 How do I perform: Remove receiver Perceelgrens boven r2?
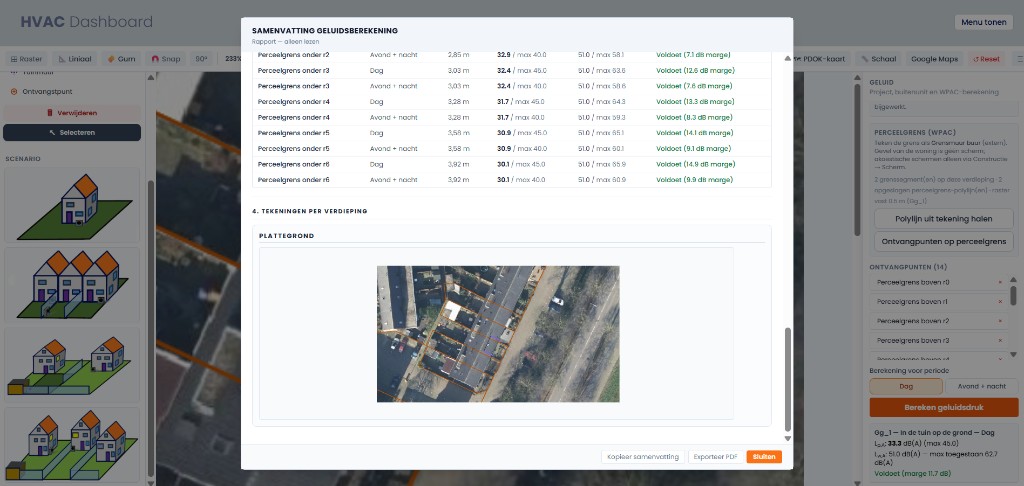pyautogui.click(x=1000, y=321)
